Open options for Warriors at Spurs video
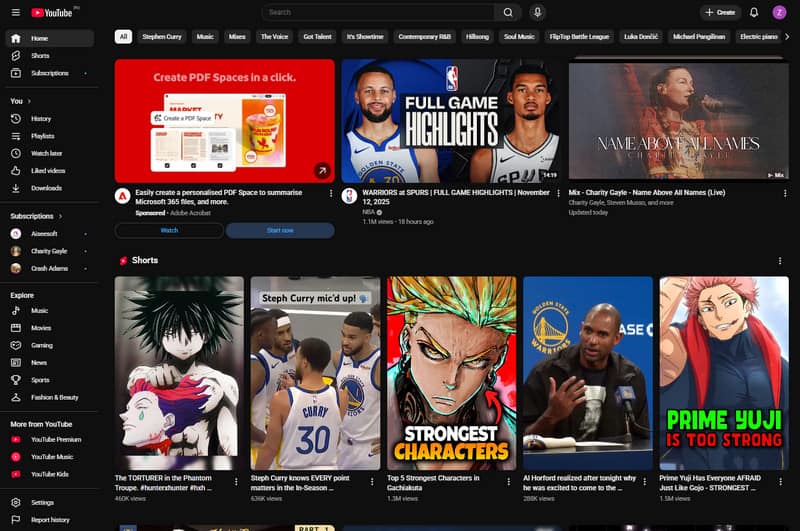This screenshot has width=800, height=531. coord(558,193)
